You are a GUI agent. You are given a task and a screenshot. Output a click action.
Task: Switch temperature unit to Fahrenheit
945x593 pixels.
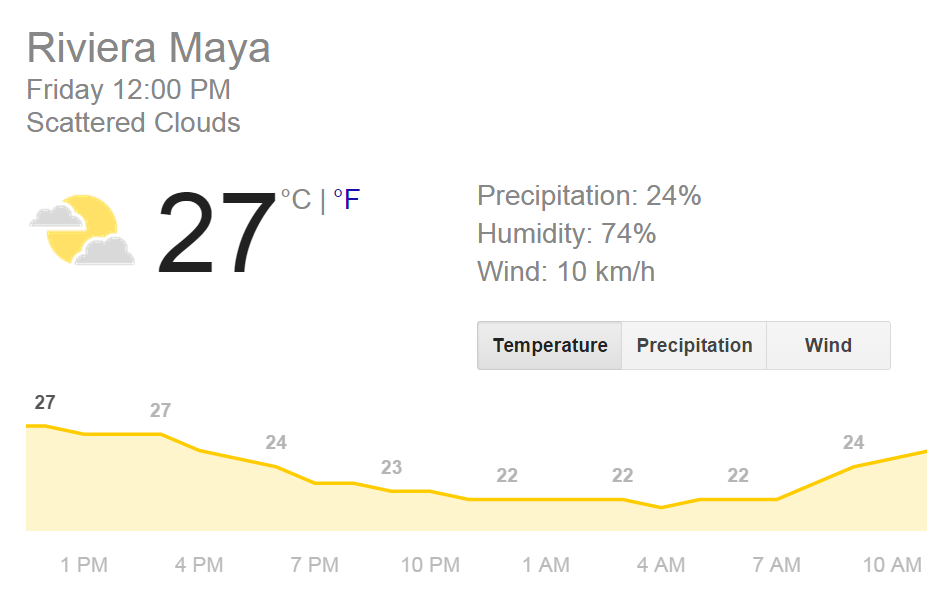(x=346, y=200)
